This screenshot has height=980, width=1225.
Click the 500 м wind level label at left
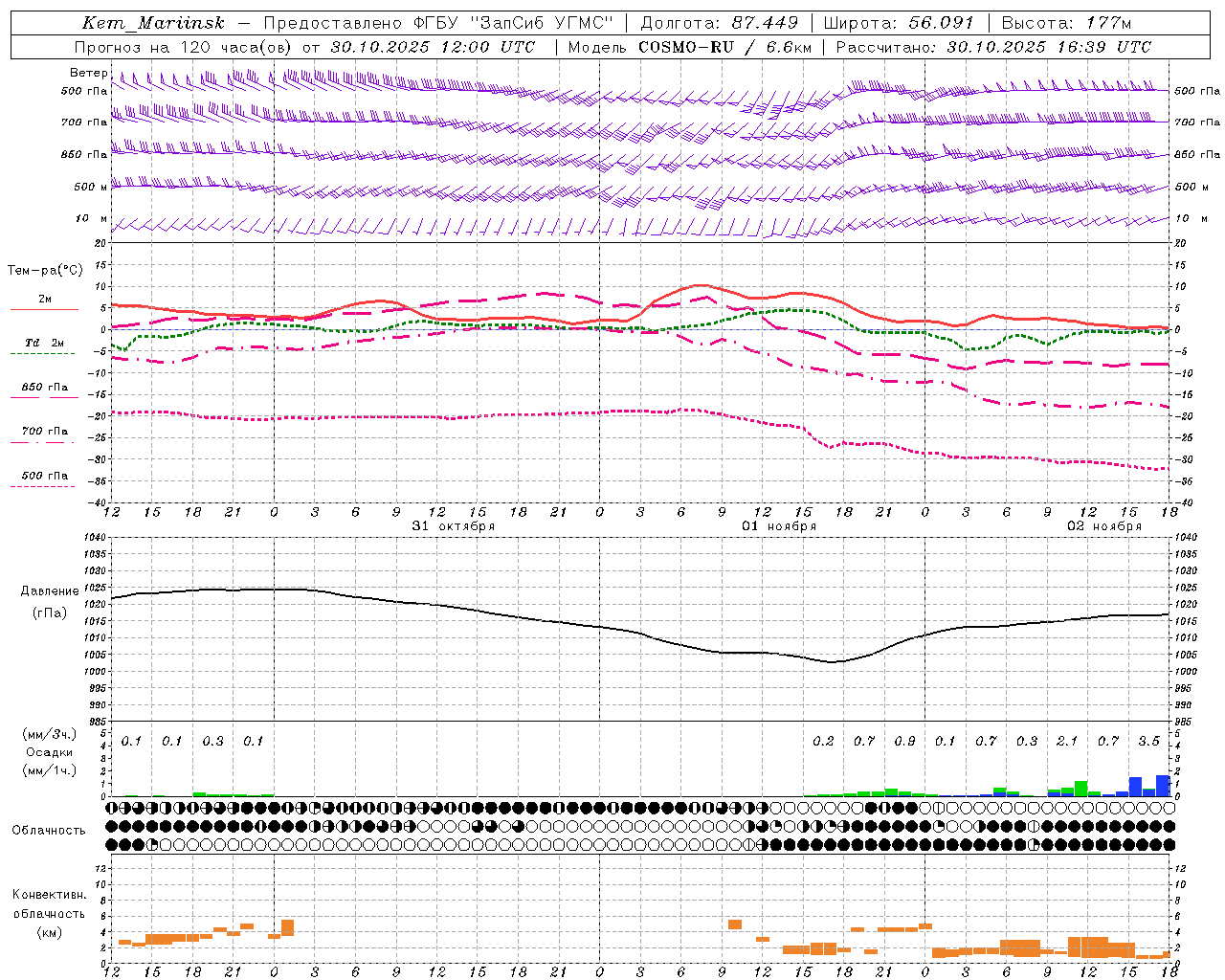click(x=92, y=188)
